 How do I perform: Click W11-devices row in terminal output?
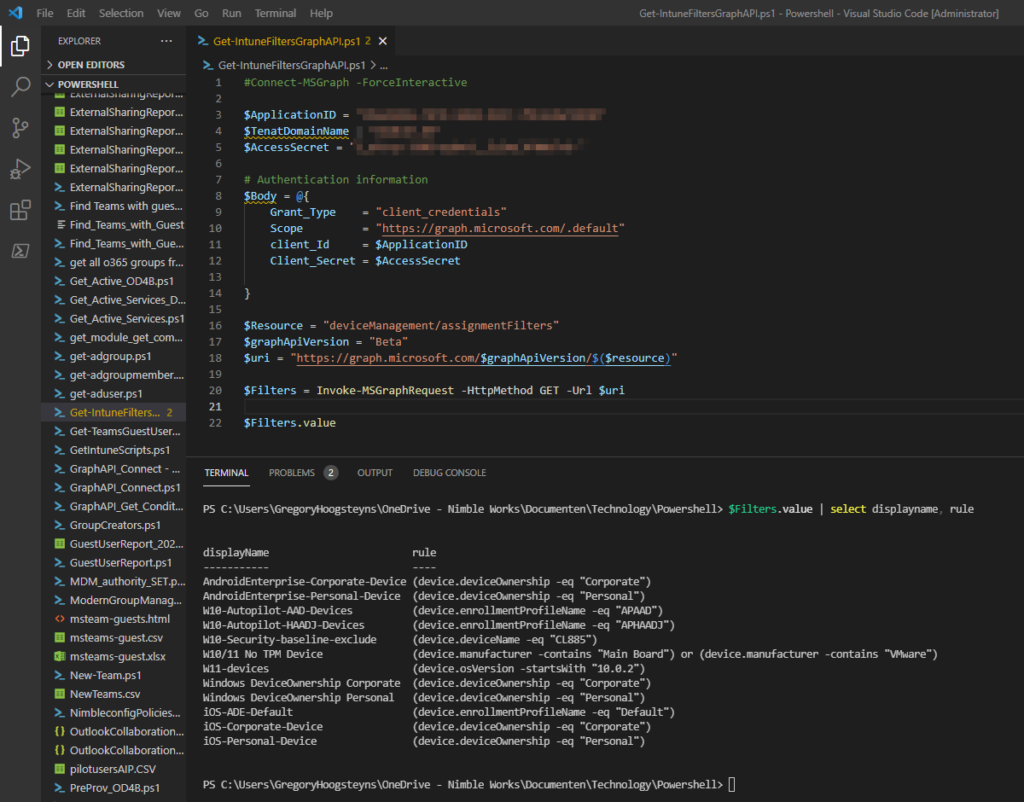[424, 668]
